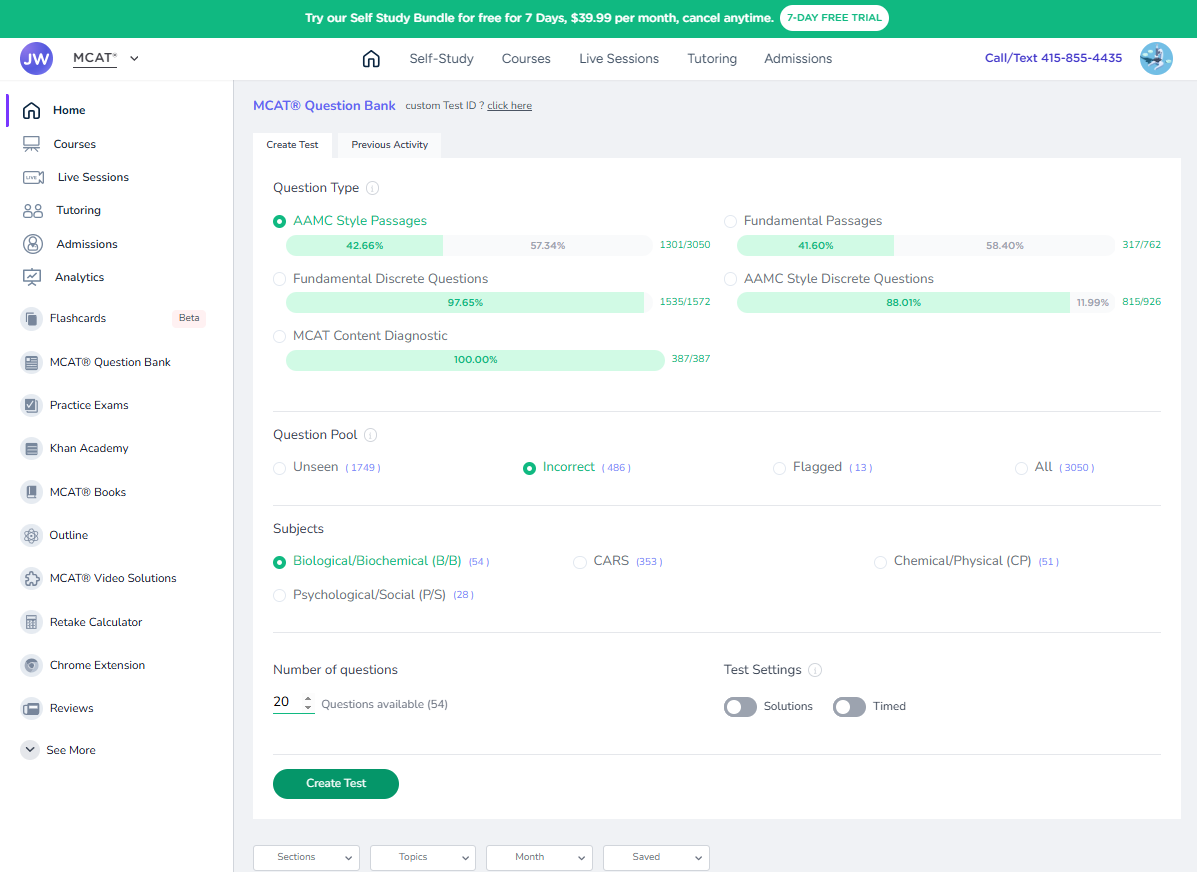This screenshot has width=1197, height=872.
Task: Click the Home sidebar icon
Action: click(x=31, y=110)
